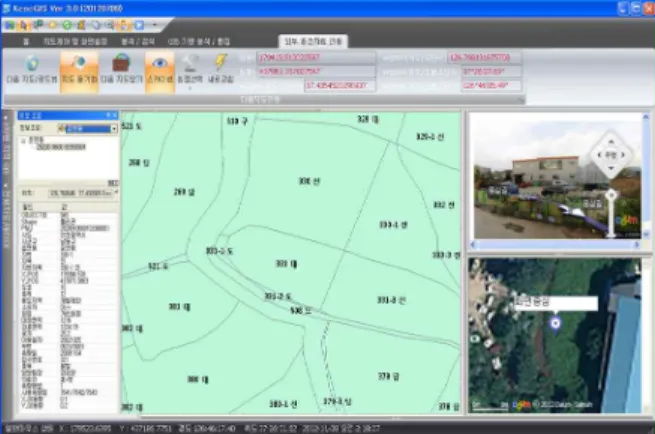Close the left info query panel
Screen dimensions: 655x434
114,115
